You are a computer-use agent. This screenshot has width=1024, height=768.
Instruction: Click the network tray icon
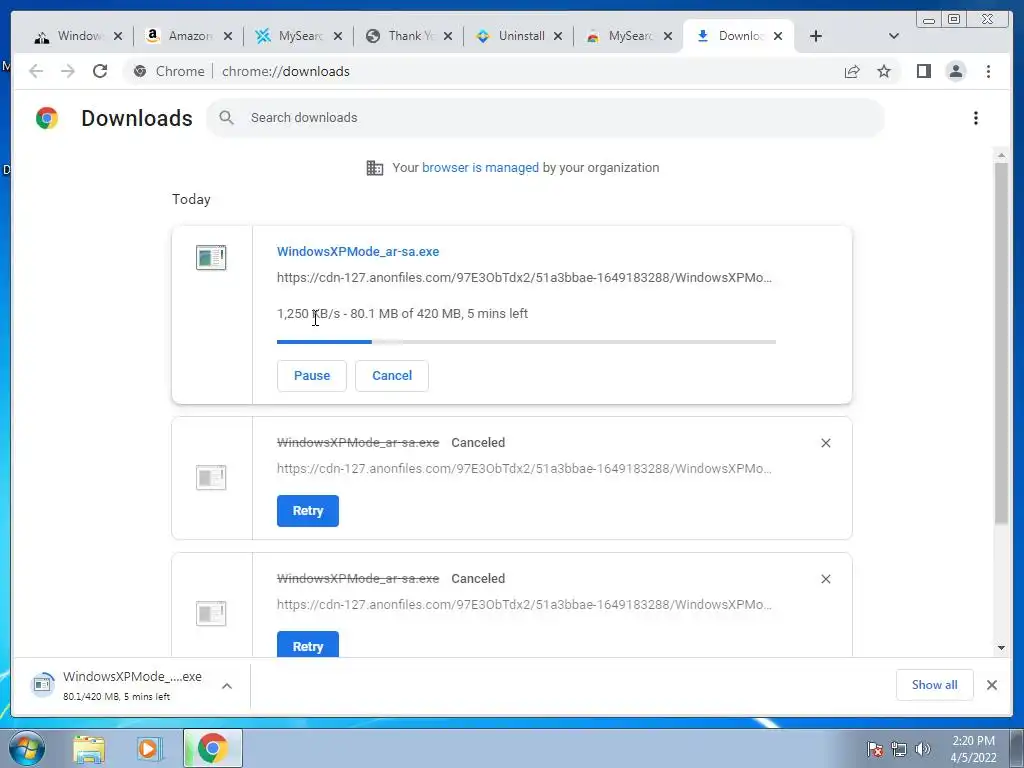899,749
